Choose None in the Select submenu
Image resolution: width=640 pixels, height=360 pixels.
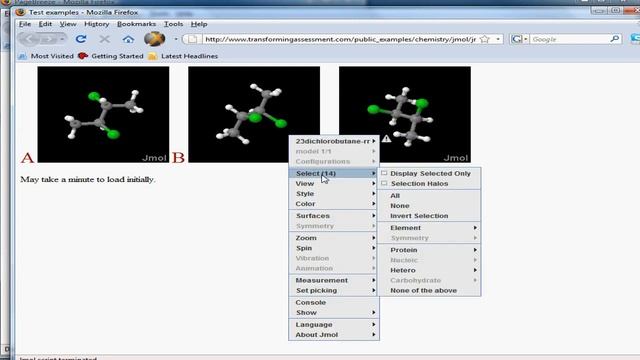pyautogui.click(x=429, y=206)
